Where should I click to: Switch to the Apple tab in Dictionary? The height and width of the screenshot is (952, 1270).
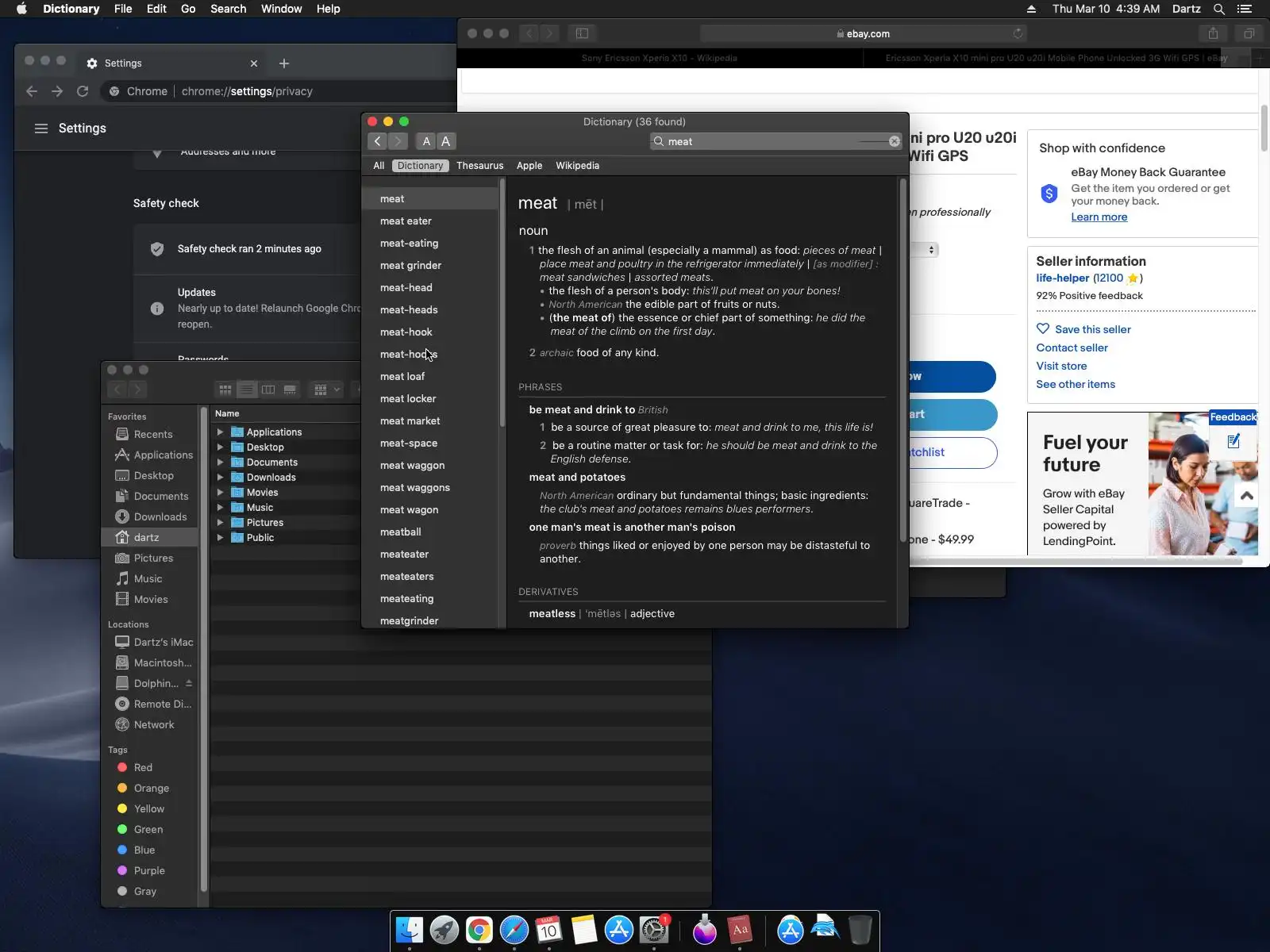pyautogui.click(x=529, y=166)
